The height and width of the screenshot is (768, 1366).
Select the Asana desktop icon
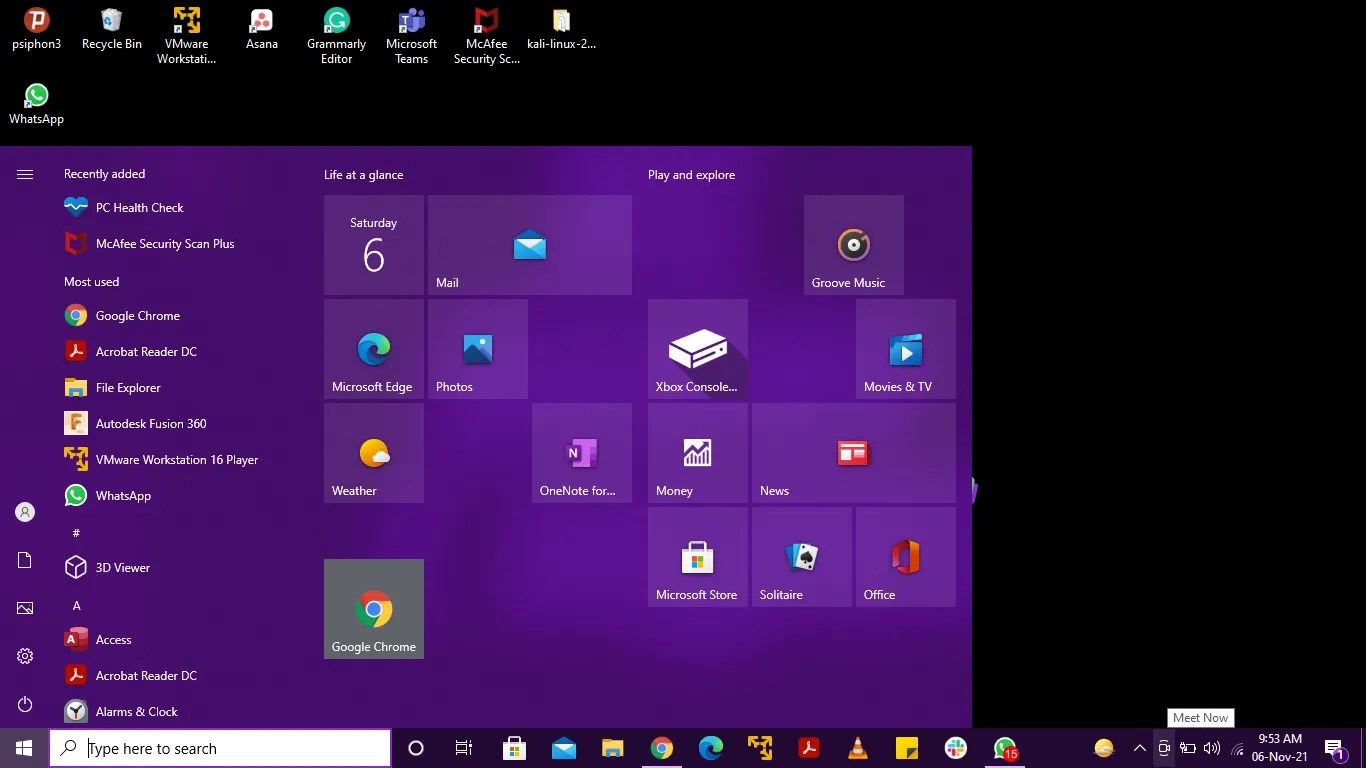click(262, 29)
